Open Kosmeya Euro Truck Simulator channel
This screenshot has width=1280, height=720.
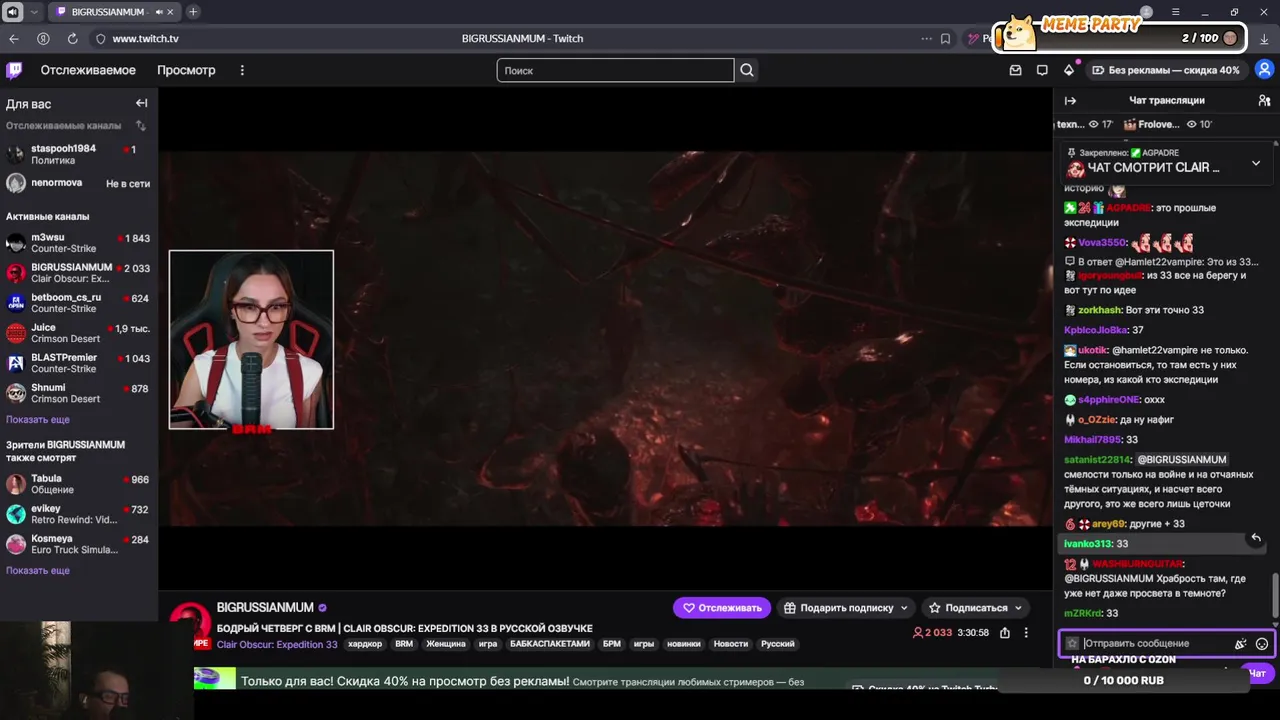point(79,544)
